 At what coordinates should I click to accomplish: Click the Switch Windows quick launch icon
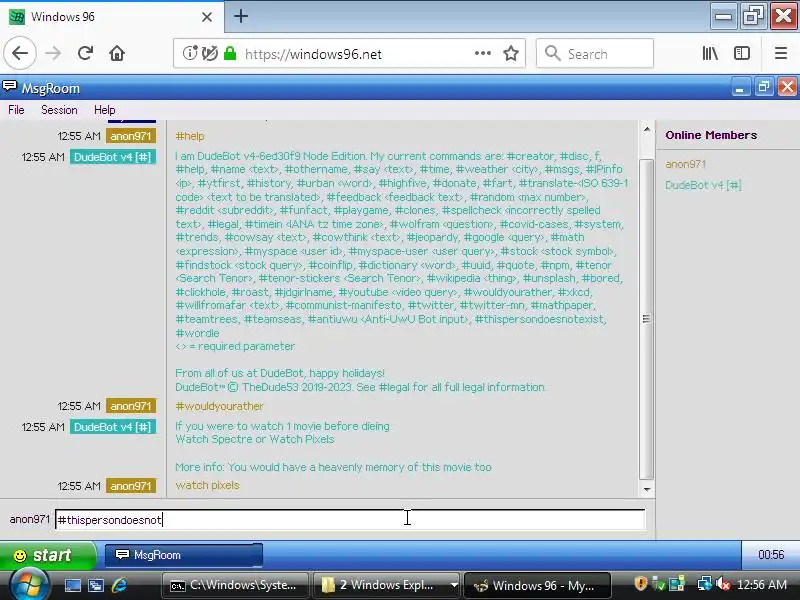click(x=95, y=585)
